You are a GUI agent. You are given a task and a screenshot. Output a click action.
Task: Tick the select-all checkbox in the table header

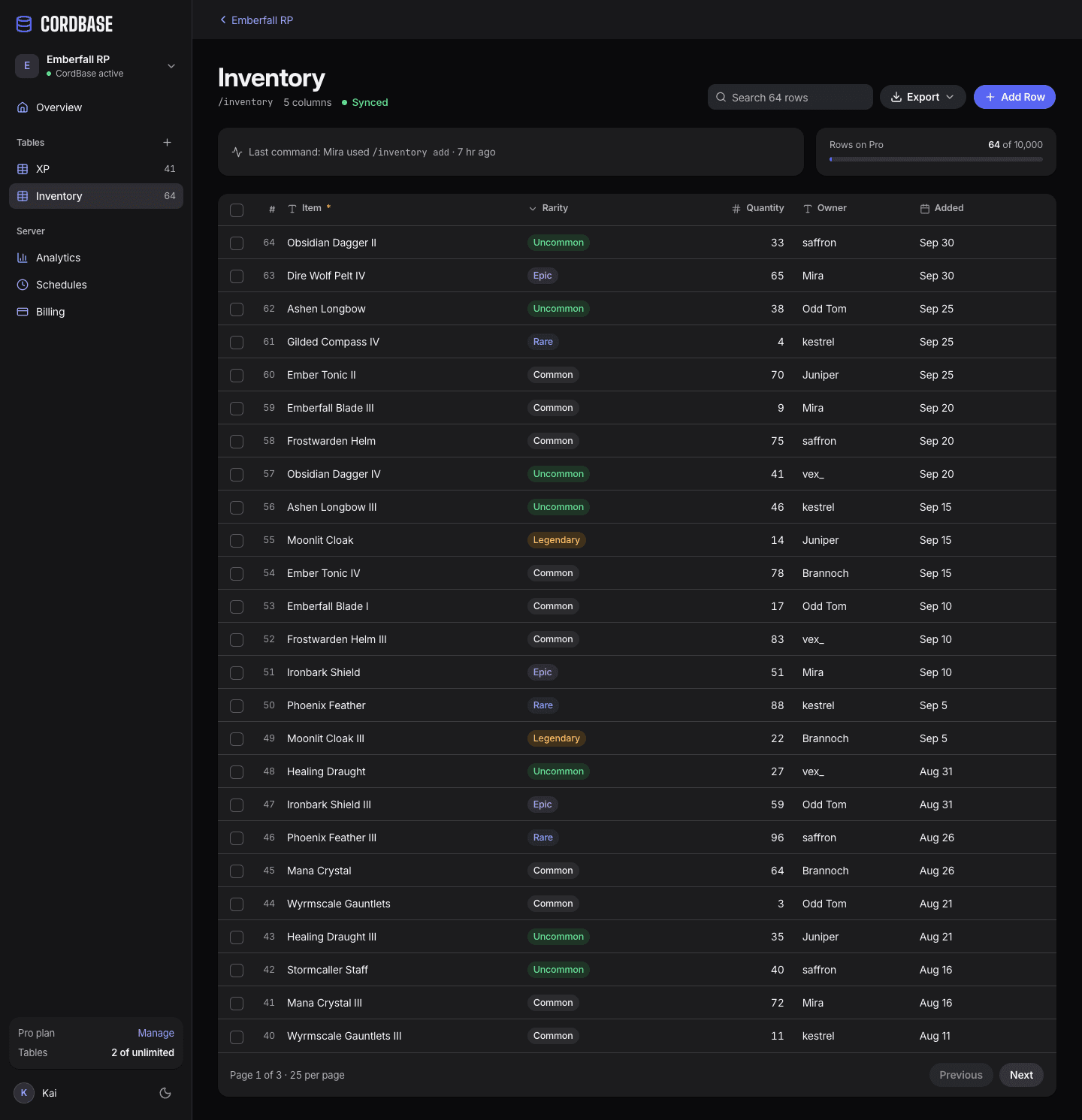point(237,210)
